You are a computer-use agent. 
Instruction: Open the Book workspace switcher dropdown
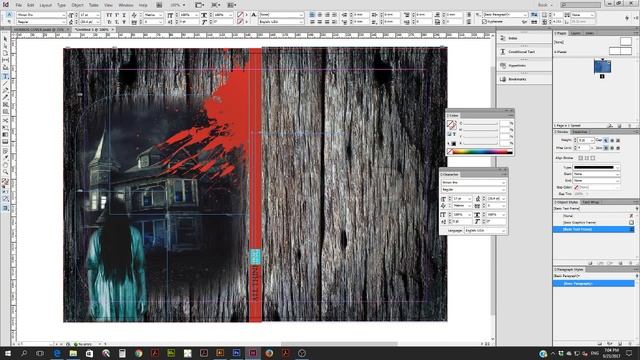click(545, 5)
